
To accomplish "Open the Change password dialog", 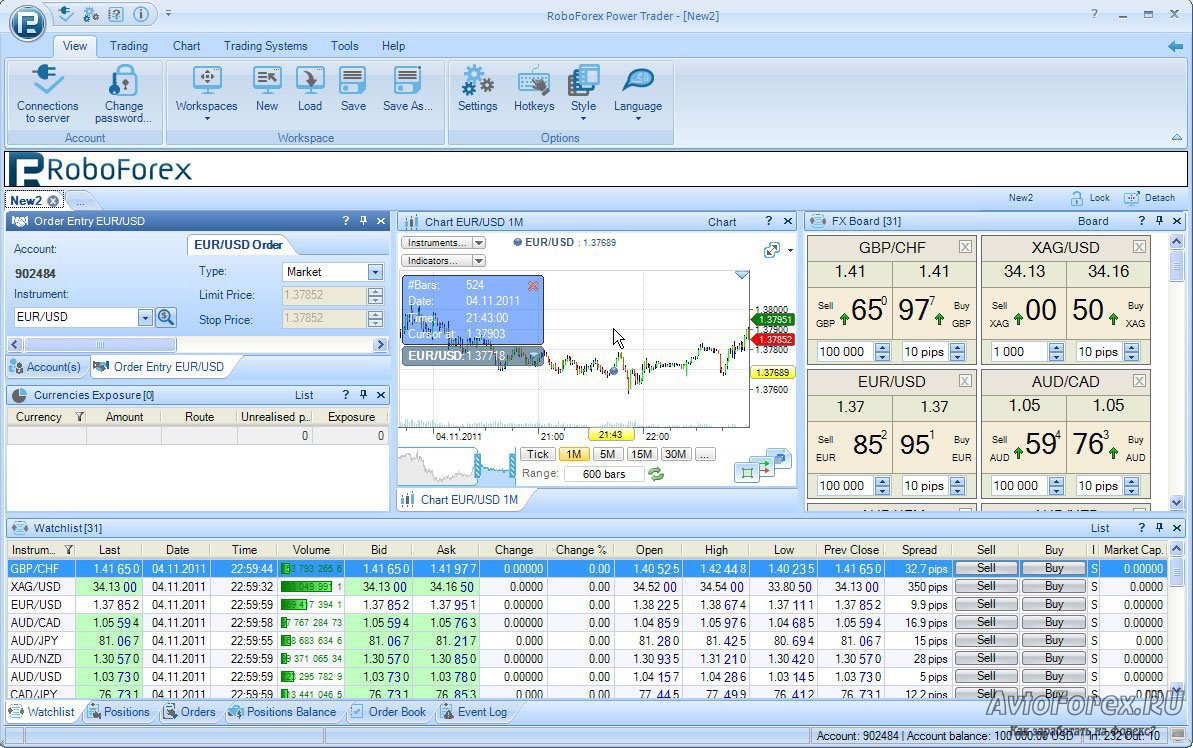I will coord(123,94).
